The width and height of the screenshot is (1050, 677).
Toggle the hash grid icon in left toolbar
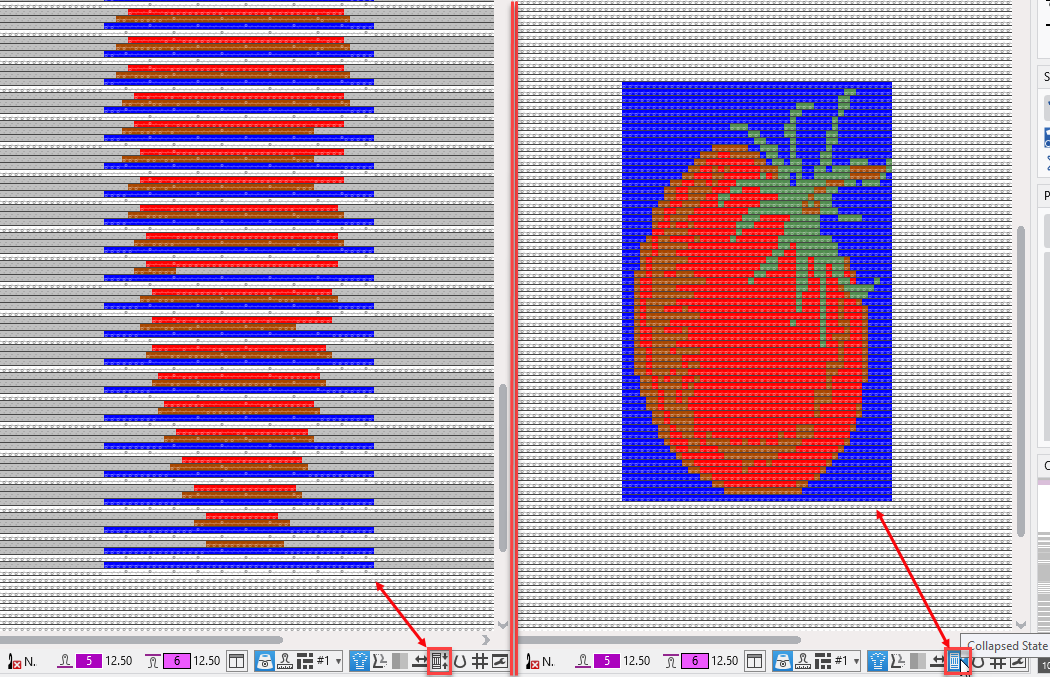click(479, 661)
